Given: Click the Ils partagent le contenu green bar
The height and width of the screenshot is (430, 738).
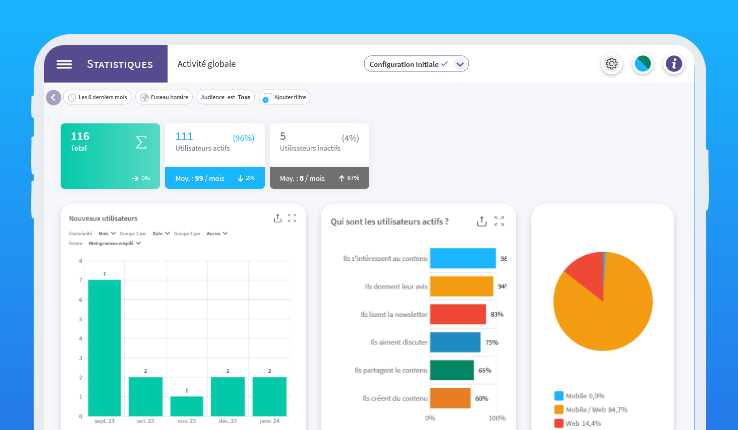Looking at the screenshot, I should click(x=452, y=370).
